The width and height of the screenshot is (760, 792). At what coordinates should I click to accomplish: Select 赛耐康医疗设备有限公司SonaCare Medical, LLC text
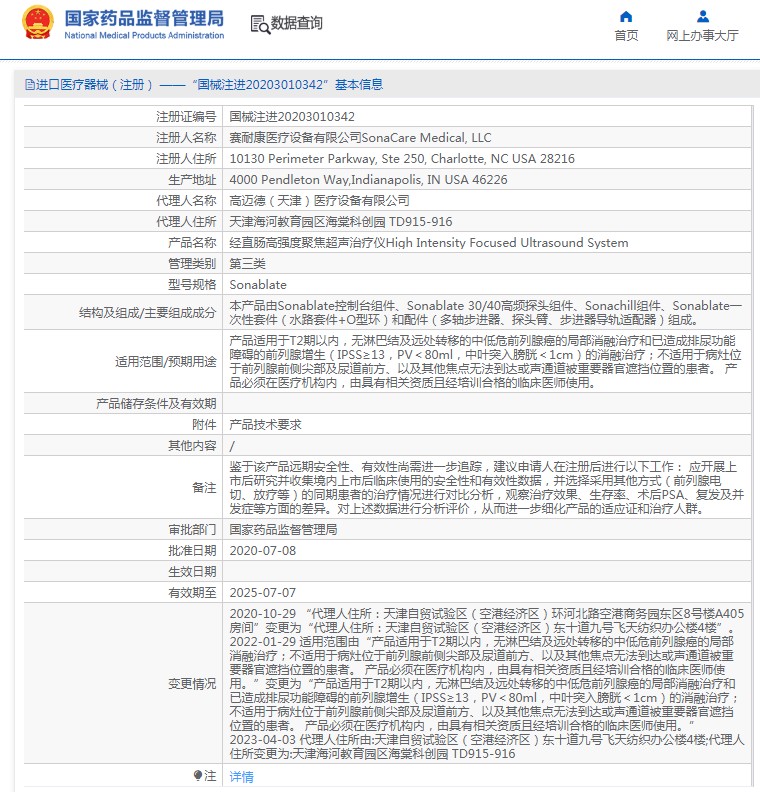(360, 137)
